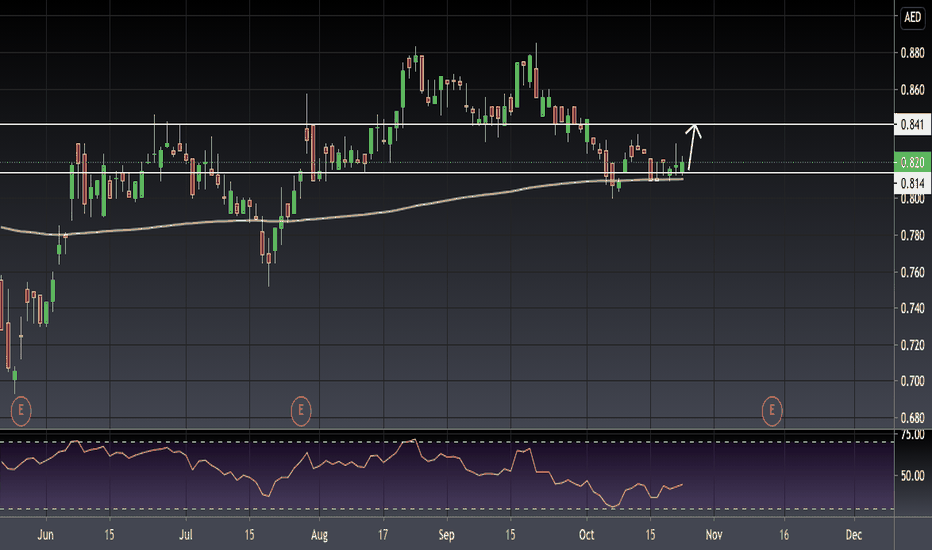Open earnings marker E before June

(21, 410)
